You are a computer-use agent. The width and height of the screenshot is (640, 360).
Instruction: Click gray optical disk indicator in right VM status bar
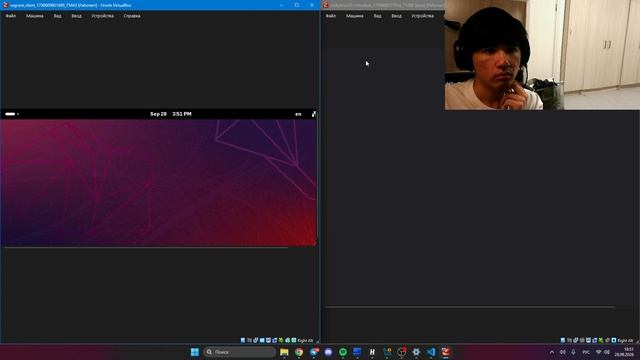click(569, 340)
